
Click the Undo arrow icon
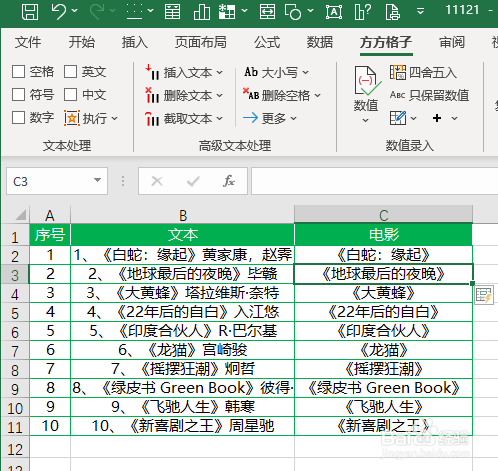point(59,12)
